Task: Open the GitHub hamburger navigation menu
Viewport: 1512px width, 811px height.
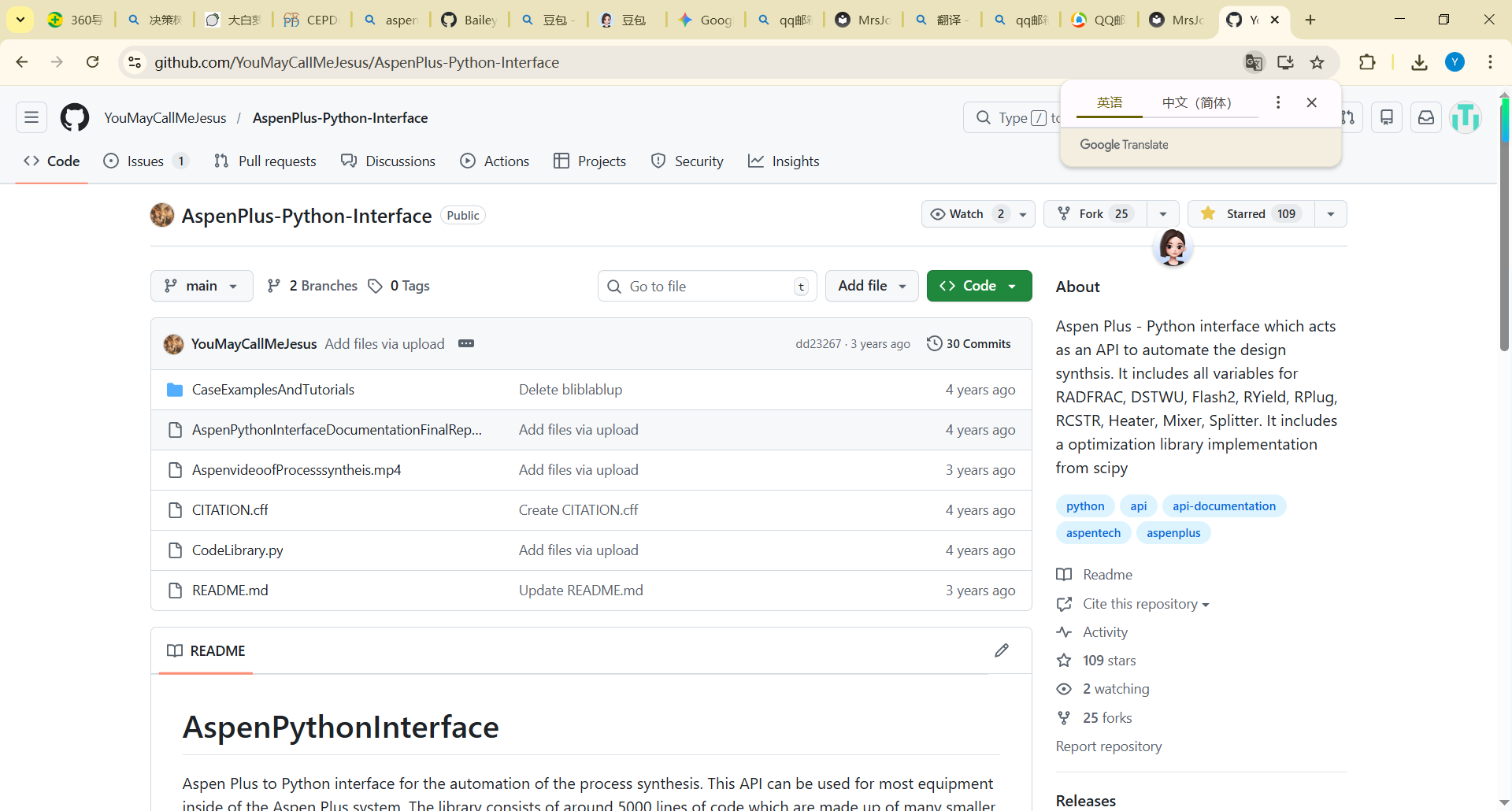Action: (x=31, y=118)
